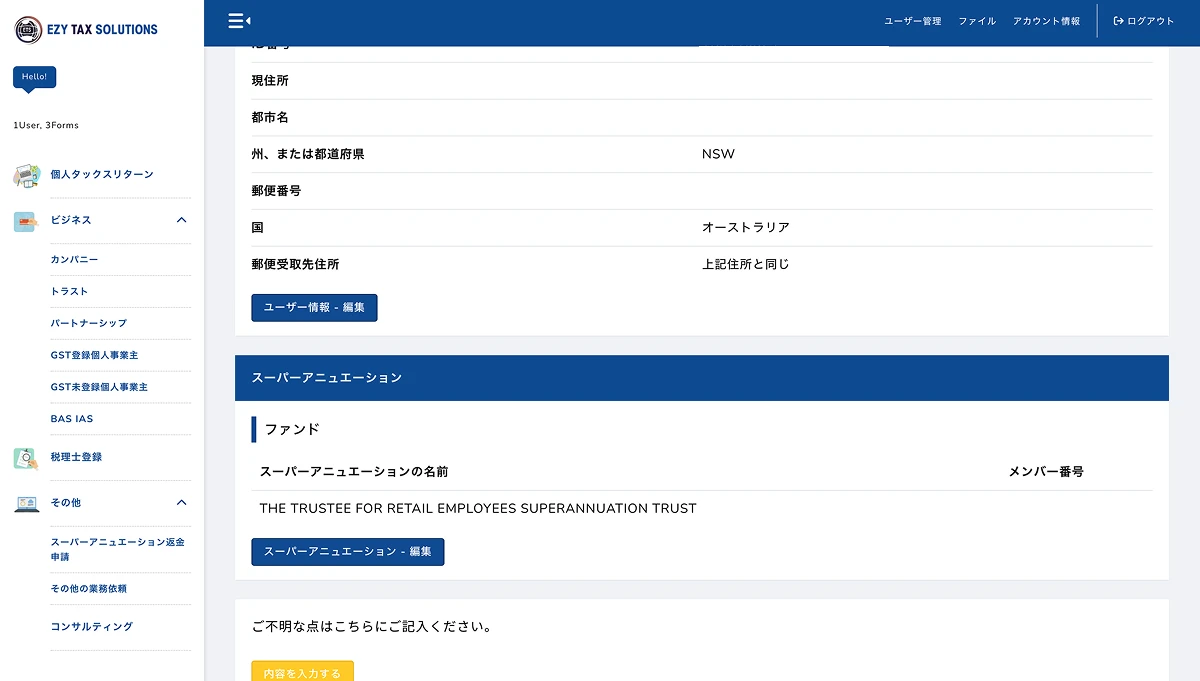This screenshot has height=681, width=1200.
Task: Select スーパーアニュエーション返金申請 in the sidebar
Action: 117,549
